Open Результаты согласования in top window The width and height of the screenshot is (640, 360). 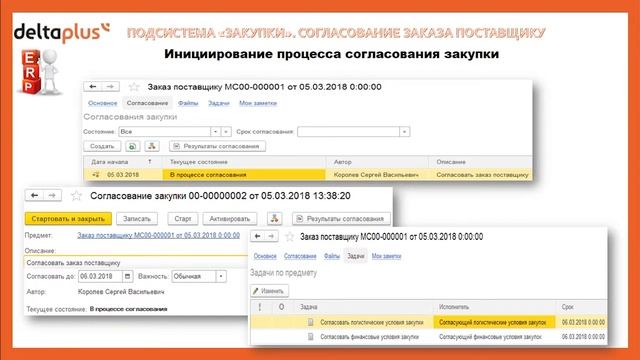point(218,146)
